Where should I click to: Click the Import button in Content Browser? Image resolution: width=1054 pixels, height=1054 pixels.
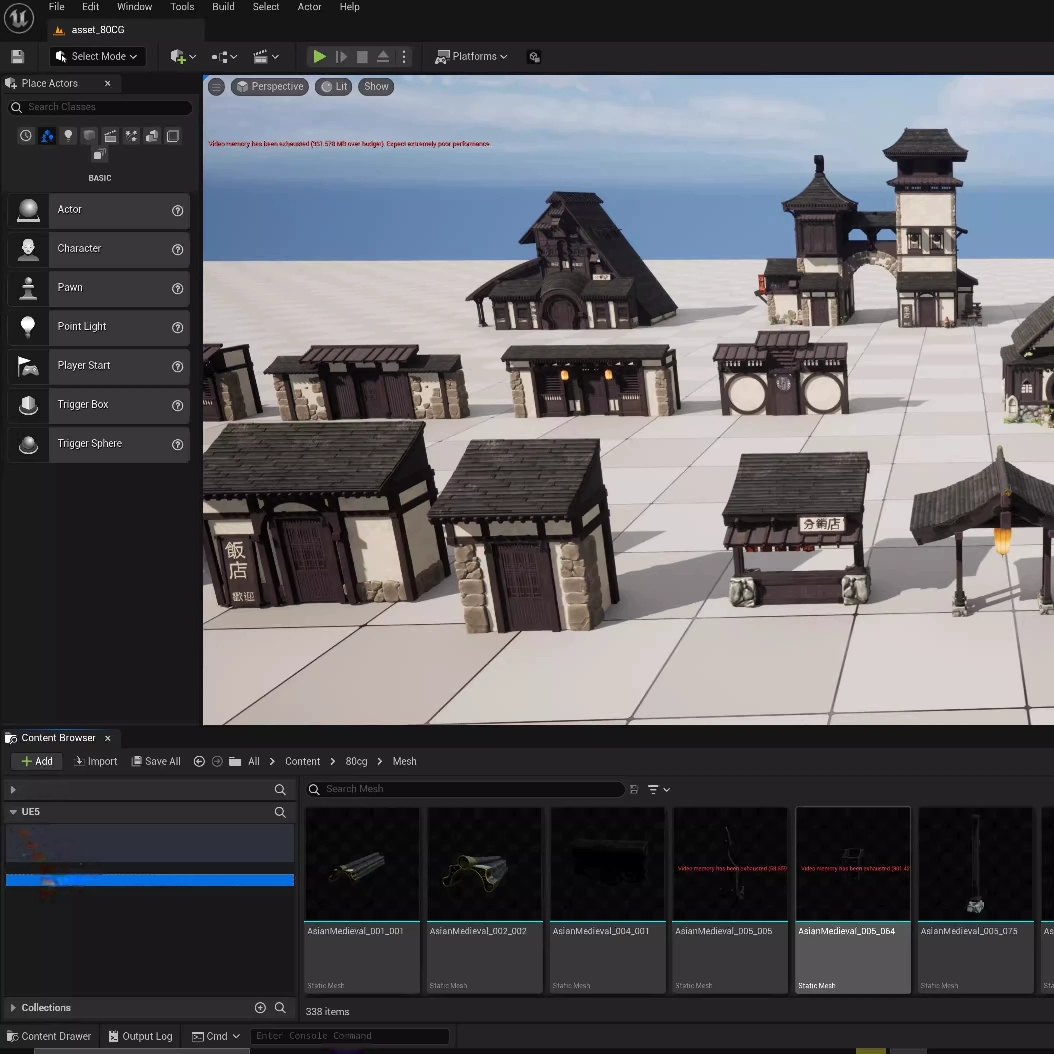95,761
